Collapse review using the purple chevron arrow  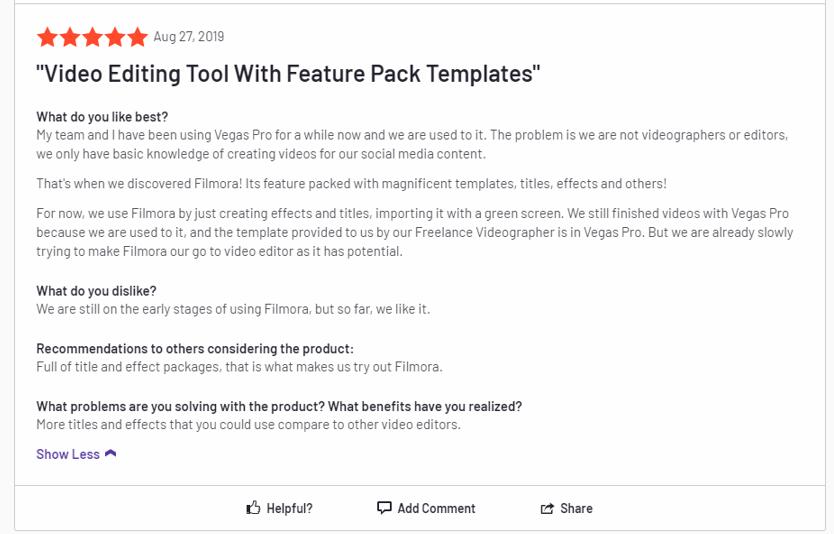coord(110,454)
